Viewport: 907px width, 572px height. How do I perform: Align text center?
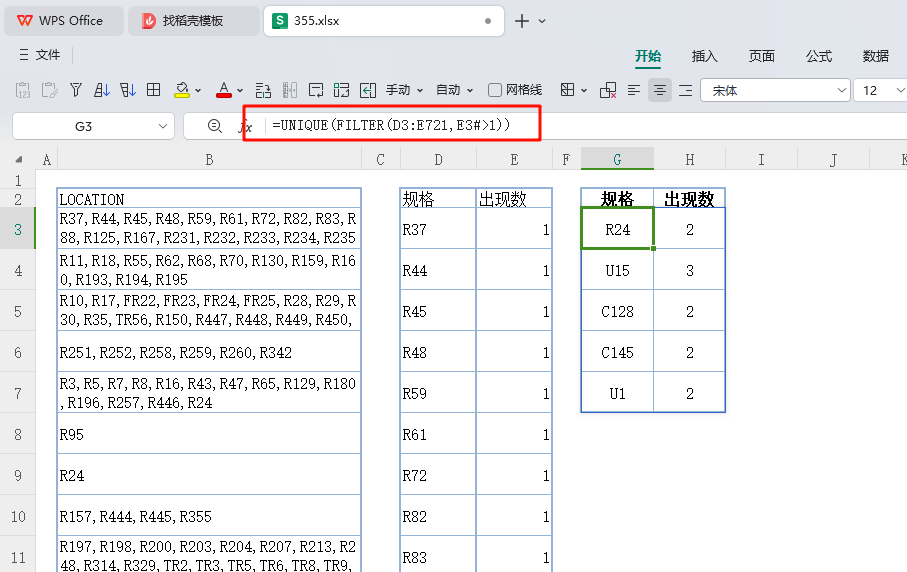pos(660,90)
